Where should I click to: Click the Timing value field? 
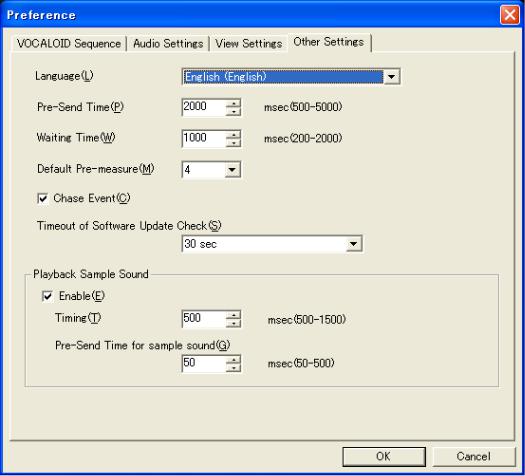pyautogui.click(x=204, y=319)
